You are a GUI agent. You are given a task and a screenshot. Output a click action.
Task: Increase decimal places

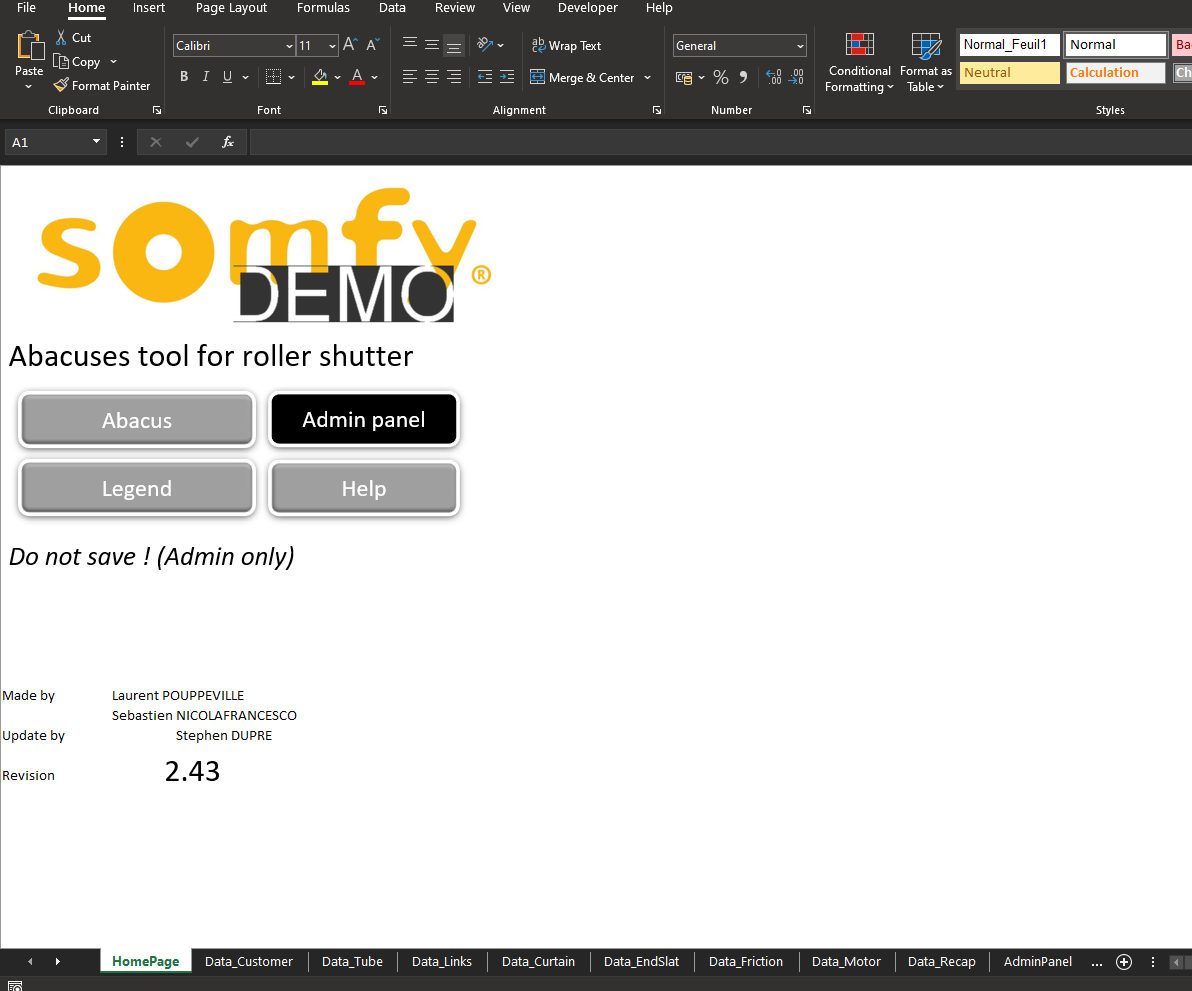[774, 77]
